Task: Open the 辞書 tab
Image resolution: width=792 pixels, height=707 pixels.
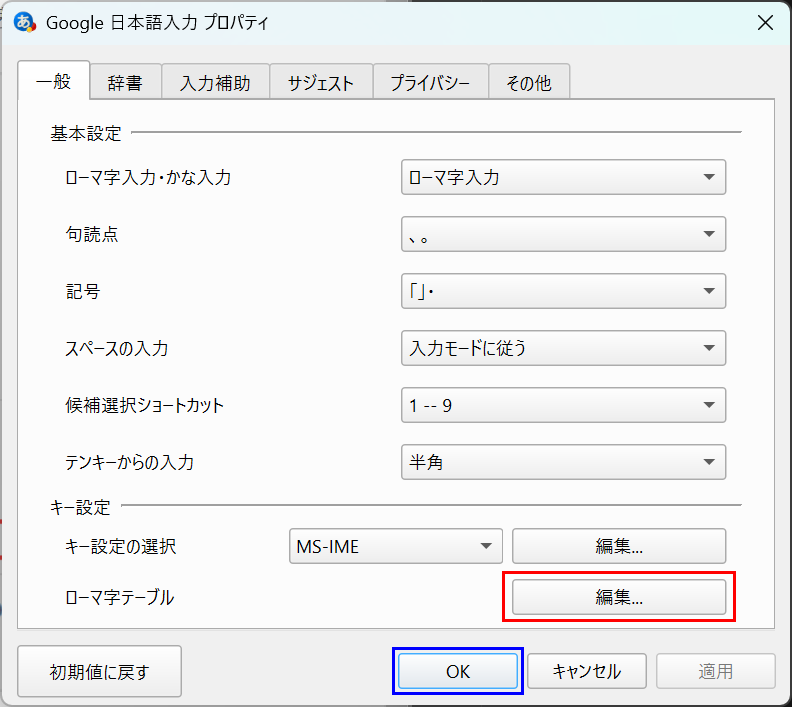Action: click(x=125, y=83)
